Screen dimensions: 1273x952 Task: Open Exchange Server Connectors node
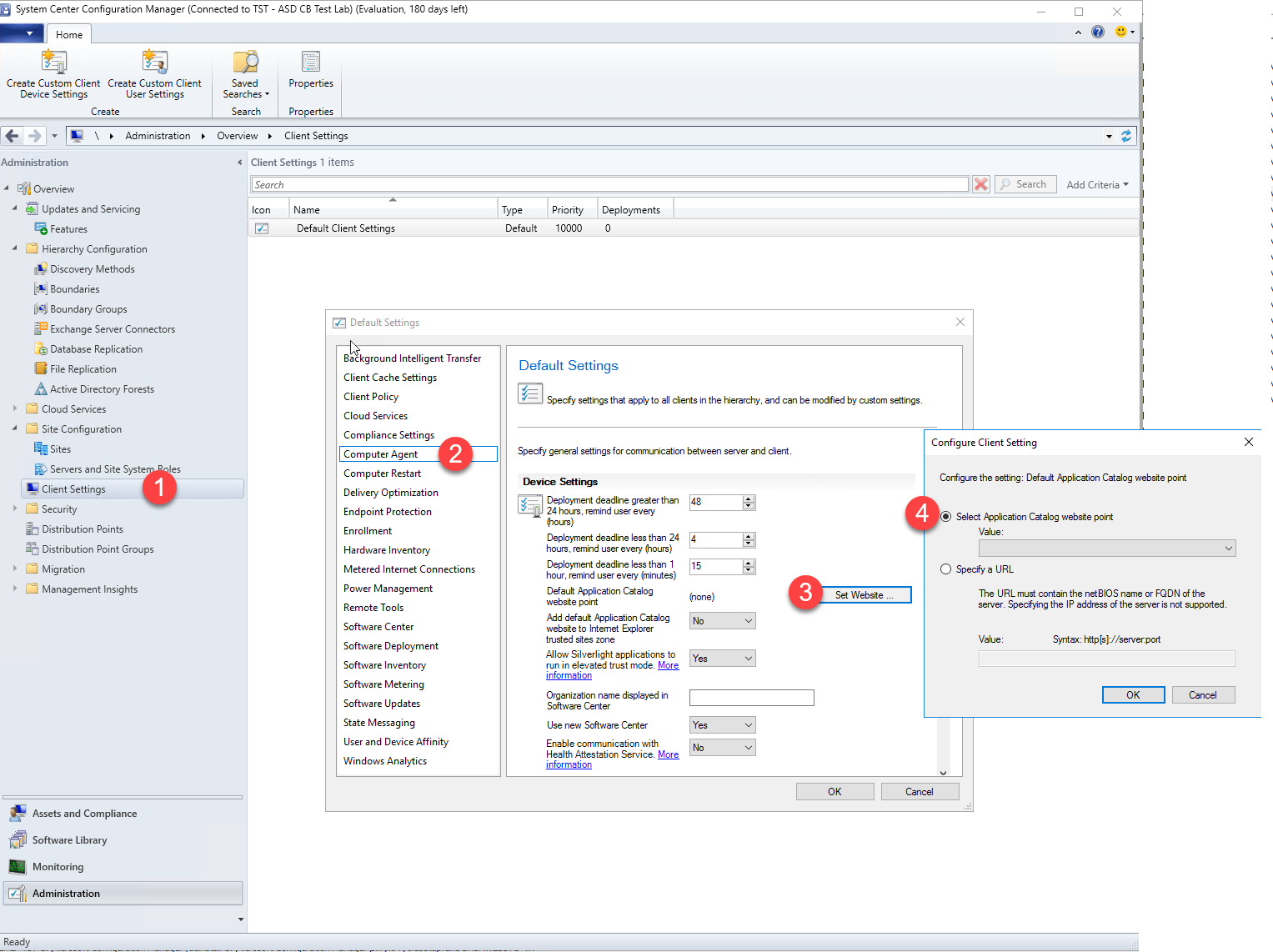pyautogui.click(x=113, y=329)
